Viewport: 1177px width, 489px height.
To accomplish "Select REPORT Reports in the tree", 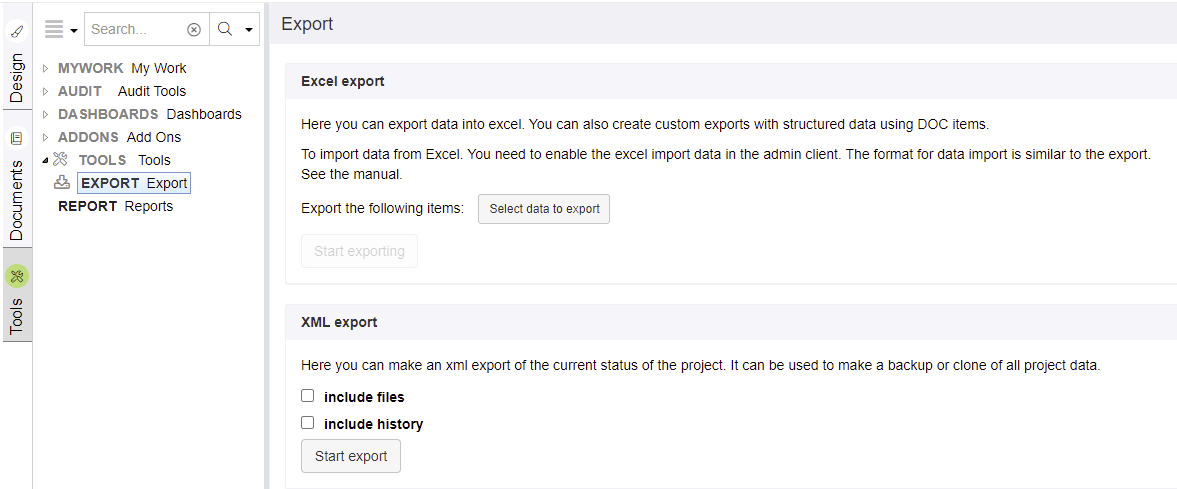I will (116, 206).
